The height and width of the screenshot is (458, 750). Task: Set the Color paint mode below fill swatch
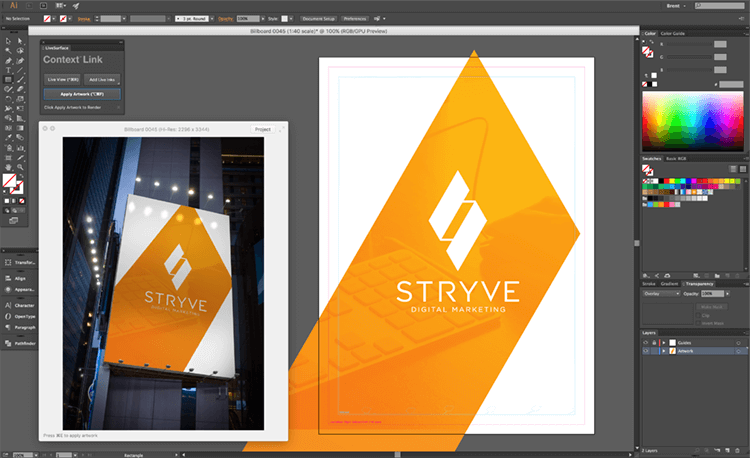click(7, 201)
